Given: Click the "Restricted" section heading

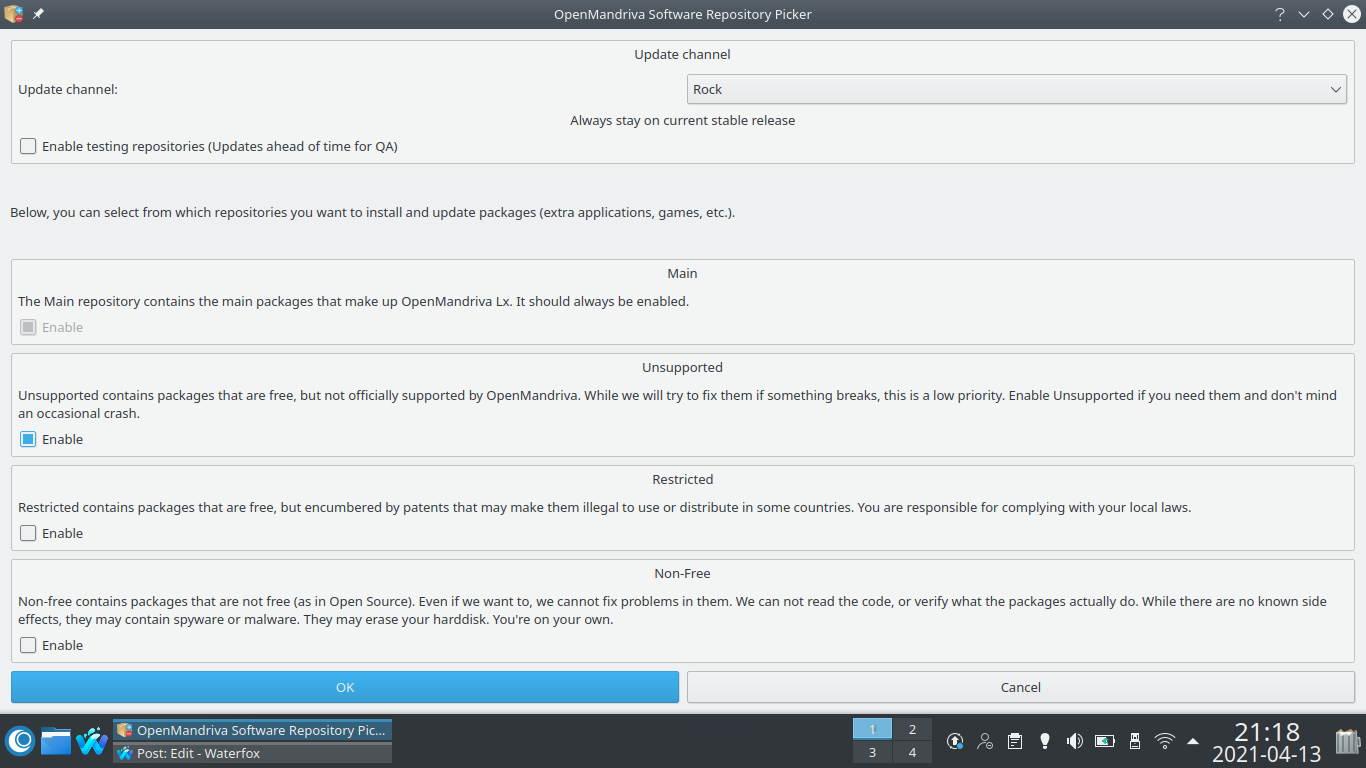Looking at the screenshot, I should [x=683, y=479].
